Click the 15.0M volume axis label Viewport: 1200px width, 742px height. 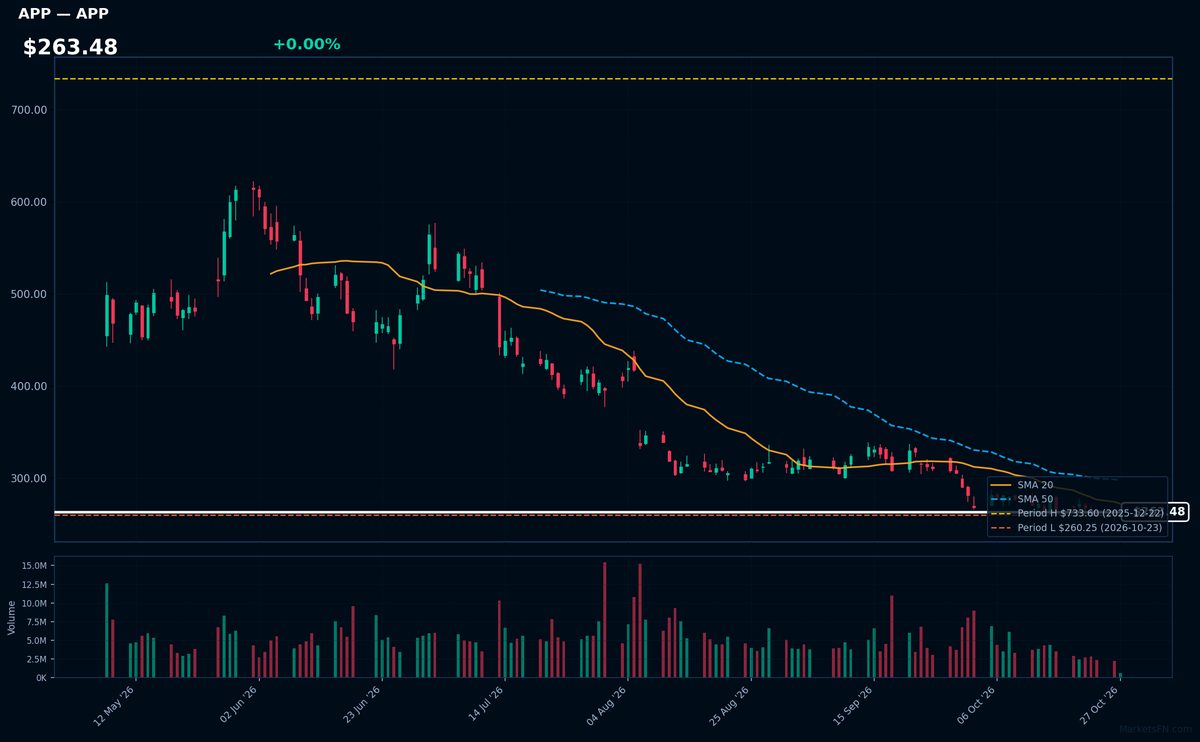(33, 566)
